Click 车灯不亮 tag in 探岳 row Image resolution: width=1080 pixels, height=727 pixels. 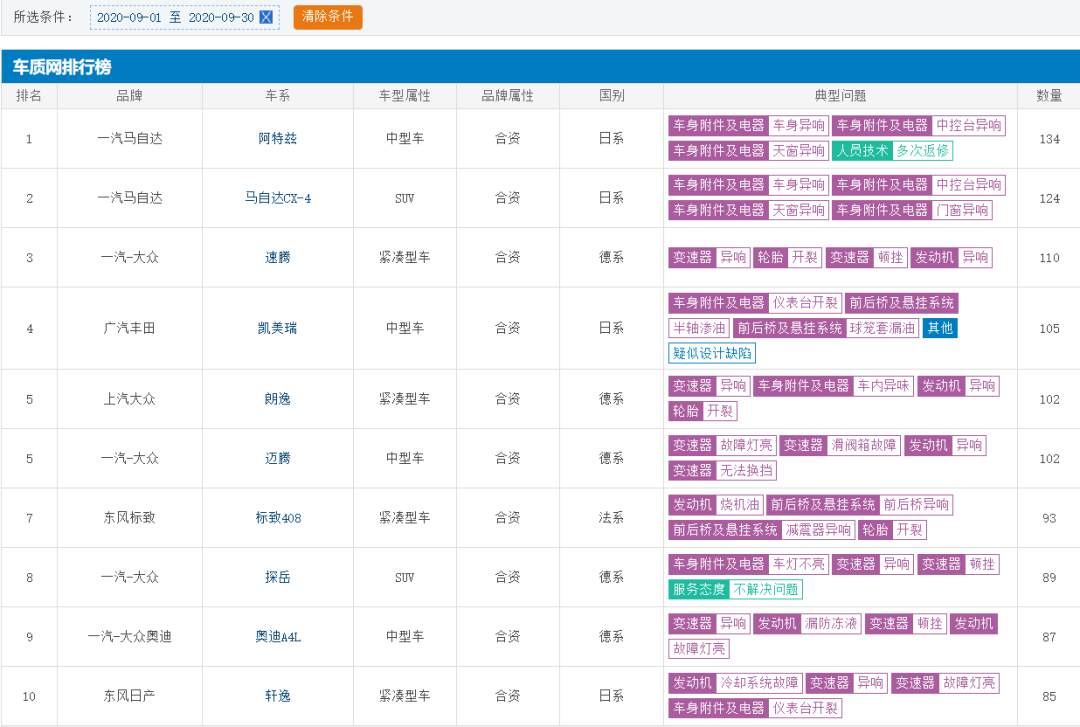799,564
